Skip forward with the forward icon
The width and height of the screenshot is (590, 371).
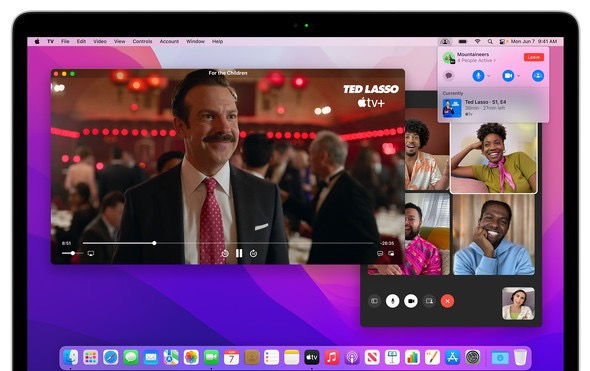click(253, 254)
